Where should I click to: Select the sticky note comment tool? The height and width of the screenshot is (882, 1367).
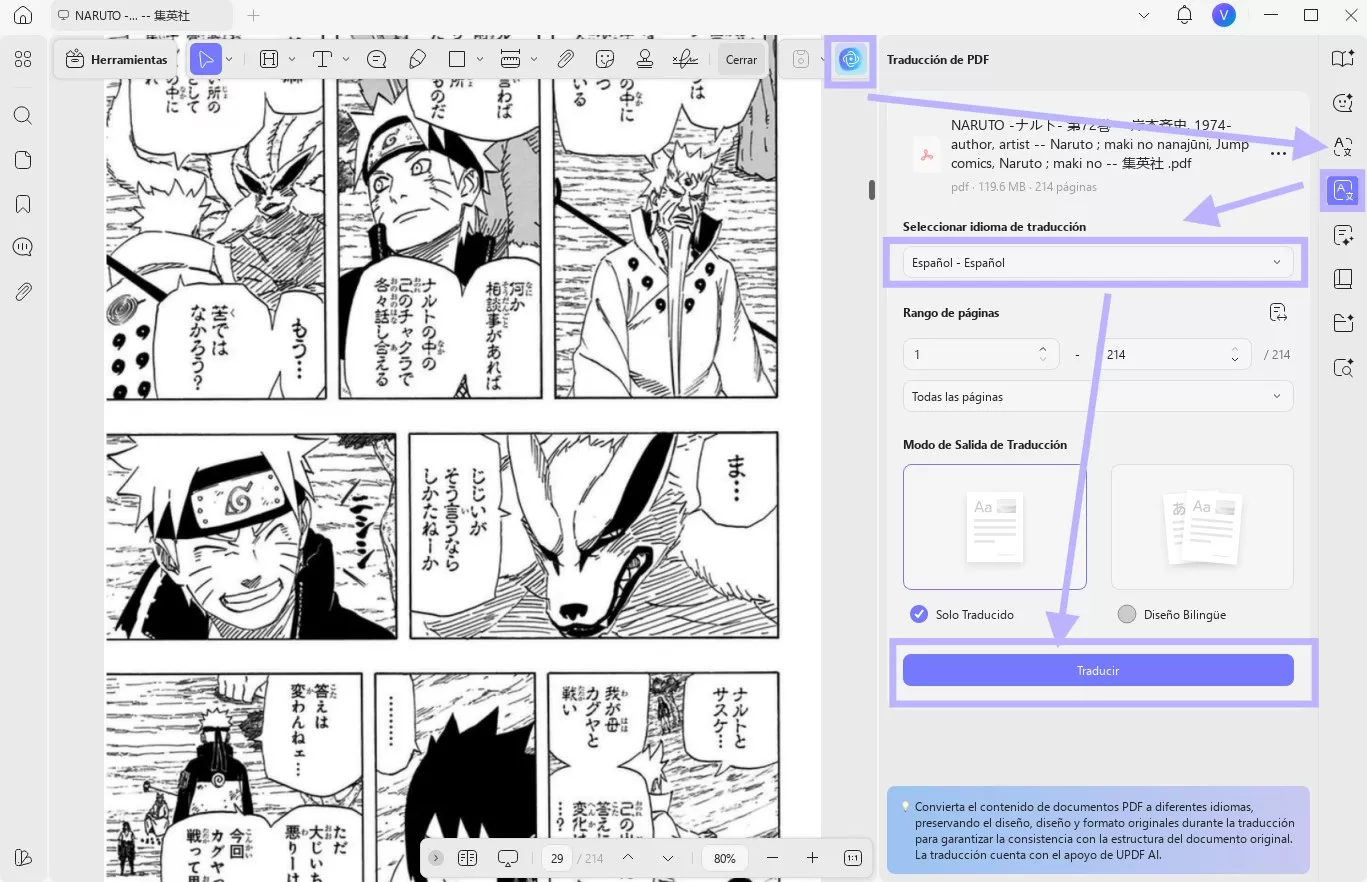[376, 59]
